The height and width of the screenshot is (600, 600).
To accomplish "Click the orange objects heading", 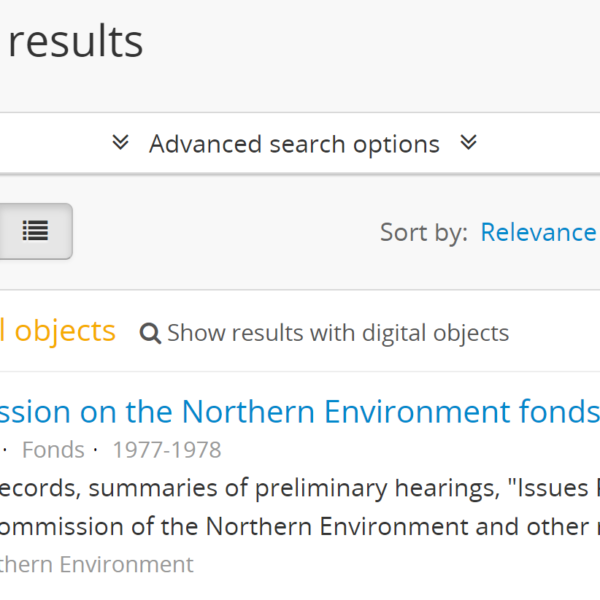I will click(x=58, y=331).
